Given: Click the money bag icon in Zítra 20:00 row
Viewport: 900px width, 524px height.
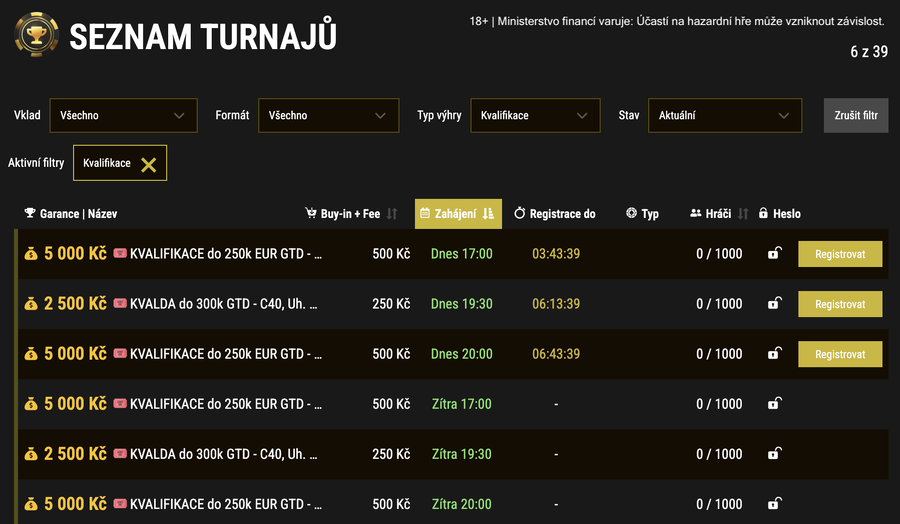Looking at the screenshot, I should pyautogui.click(x=31, y=504).
